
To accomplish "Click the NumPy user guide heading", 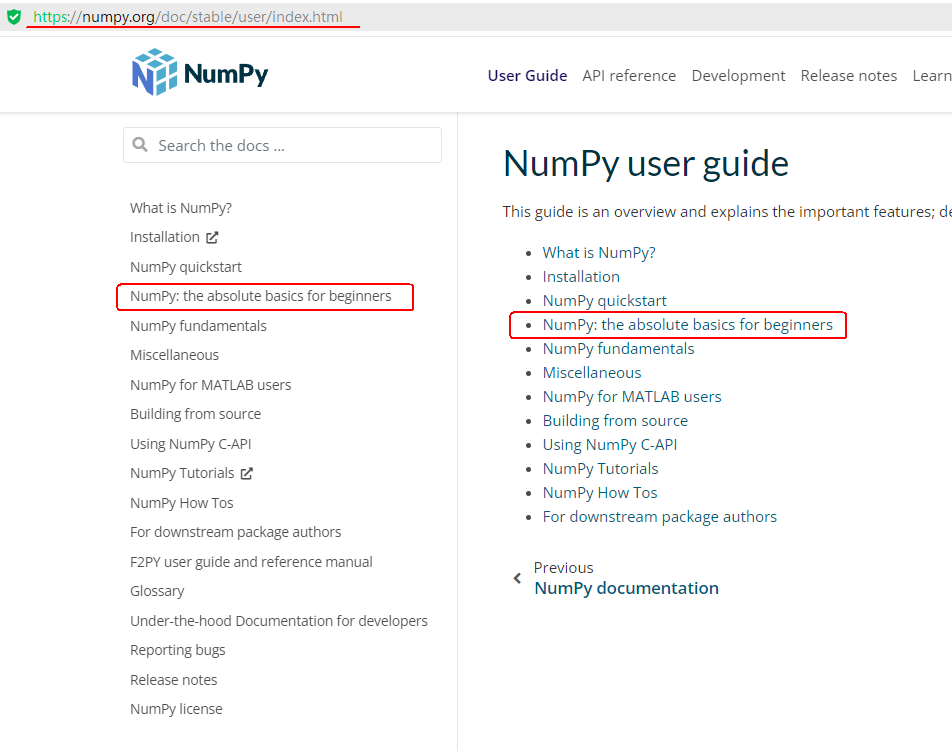I will [645, 164].
